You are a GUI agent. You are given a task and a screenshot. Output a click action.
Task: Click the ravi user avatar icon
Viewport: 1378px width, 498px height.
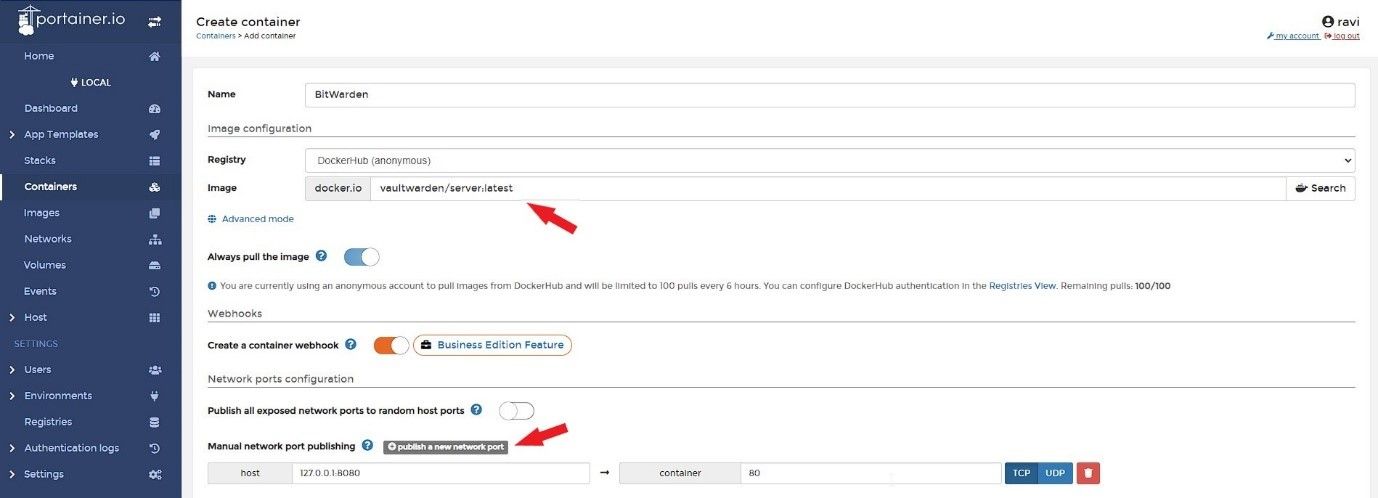(x=1328, y=21)
